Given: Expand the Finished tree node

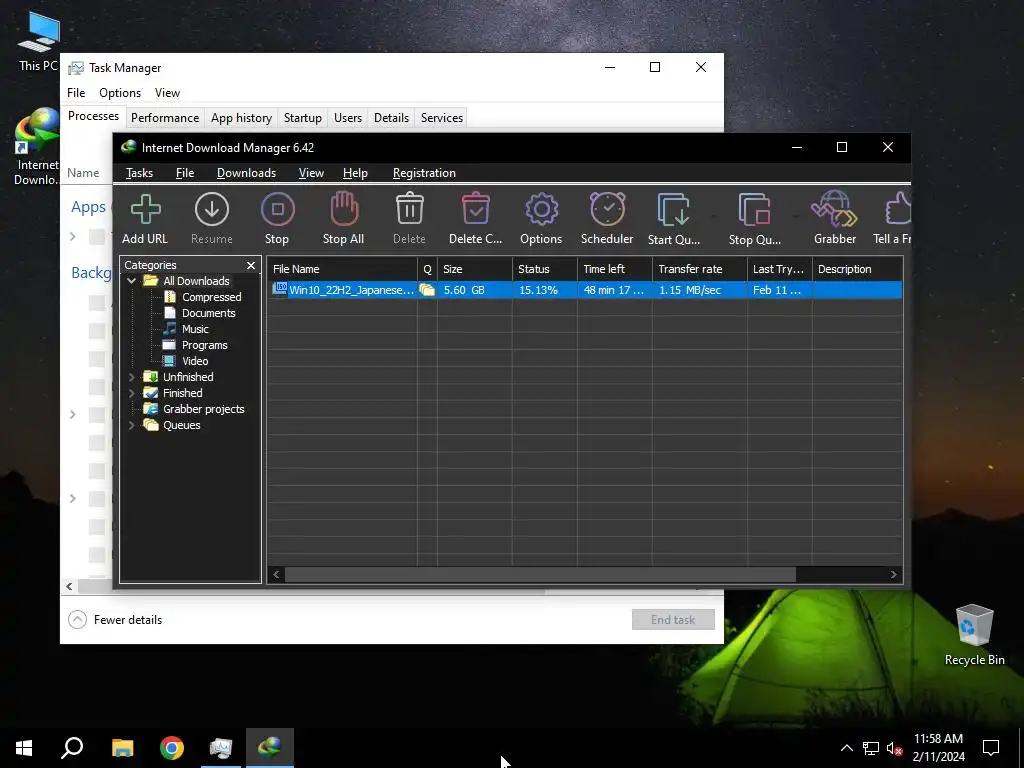Looking at the screenshot, I should (x=131, y=393).
